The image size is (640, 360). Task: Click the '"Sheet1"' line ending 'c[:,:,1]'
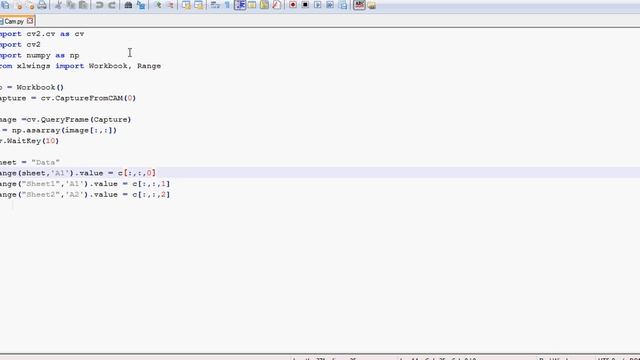click(85, 184)
